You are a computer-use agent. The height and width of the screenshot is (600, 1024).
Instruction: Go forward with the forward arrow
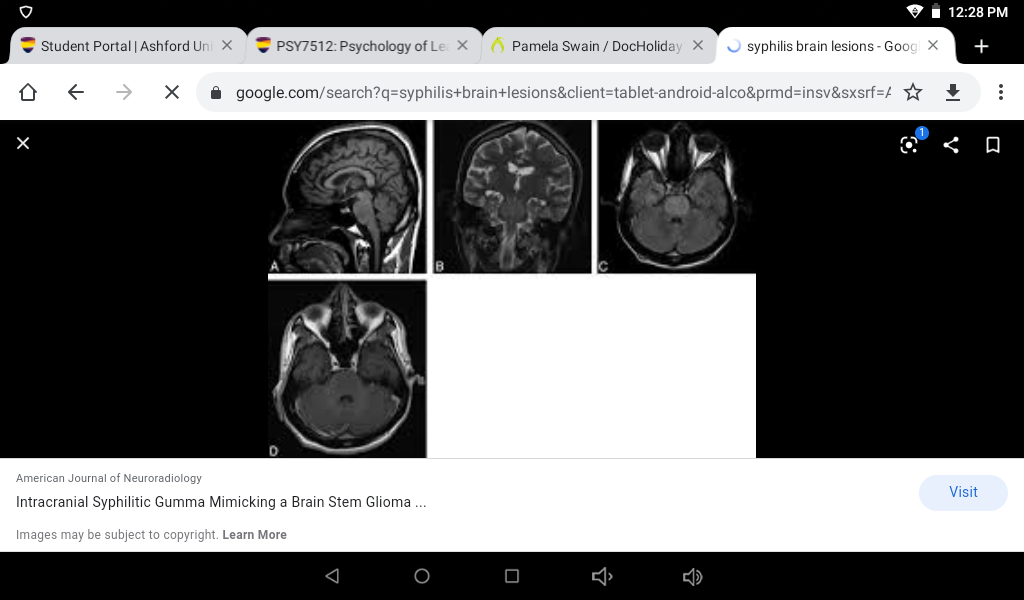[x=123, y=92]
